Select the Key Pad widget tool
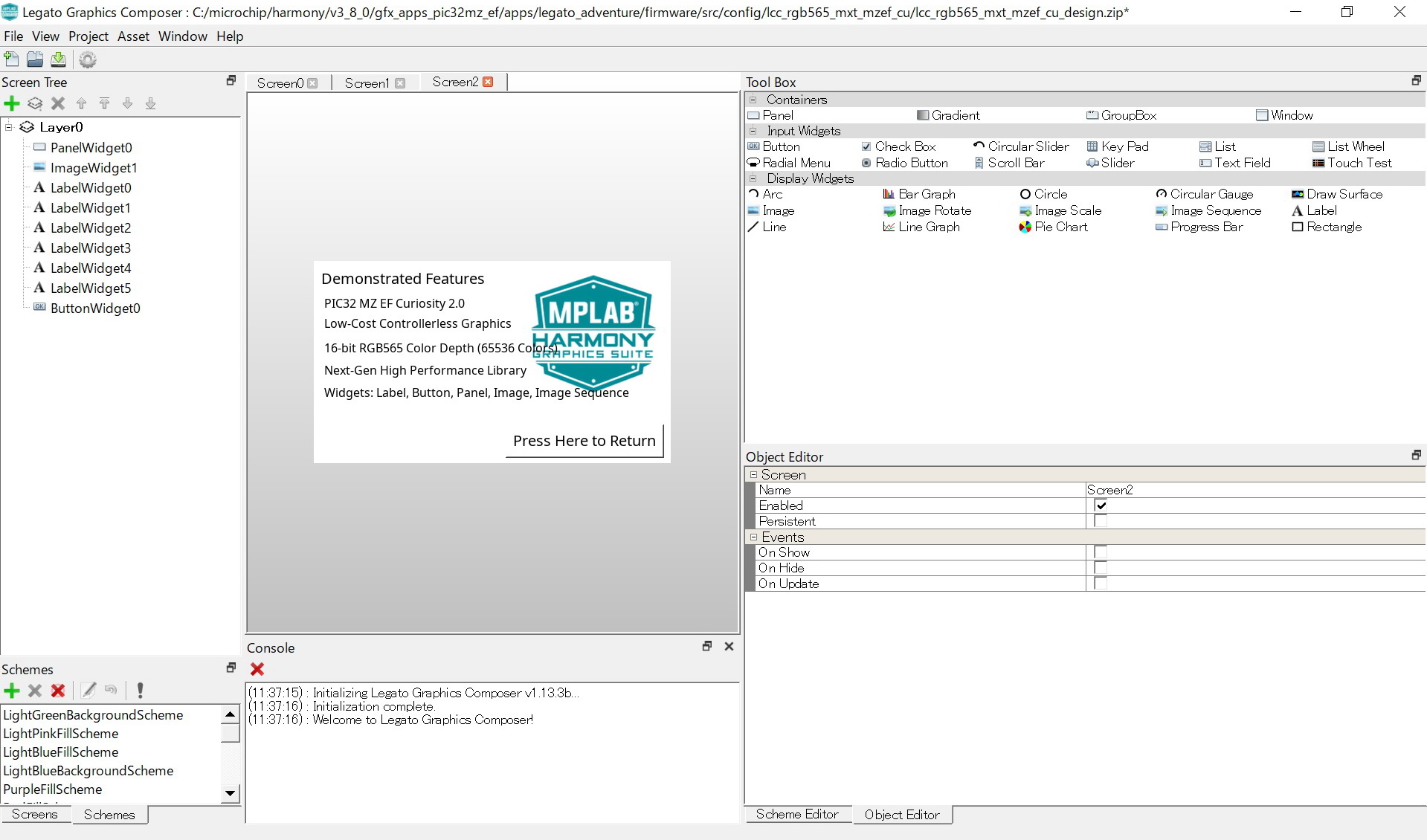Viewport: 1427px width, 840px height. coord(1118,146)
